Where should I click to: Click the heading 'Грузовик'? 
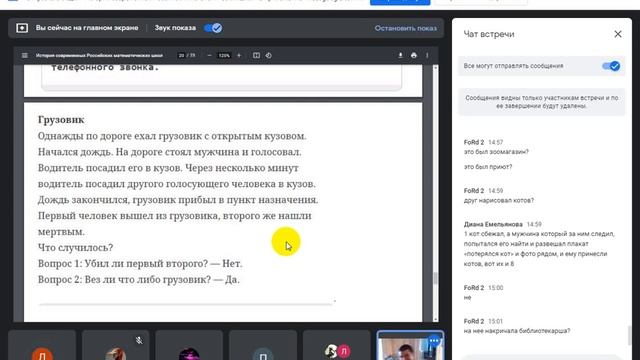point(61,120)
